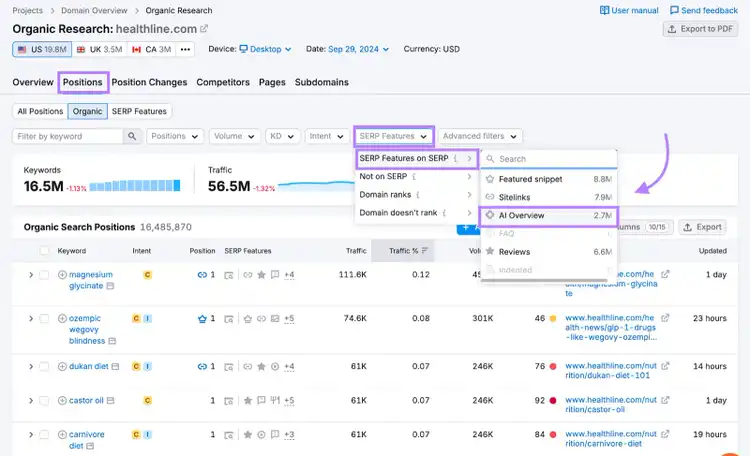Viewport: 750px width, 456px height.
Task: Select AI Overview feature option
Action: (549, 215)
